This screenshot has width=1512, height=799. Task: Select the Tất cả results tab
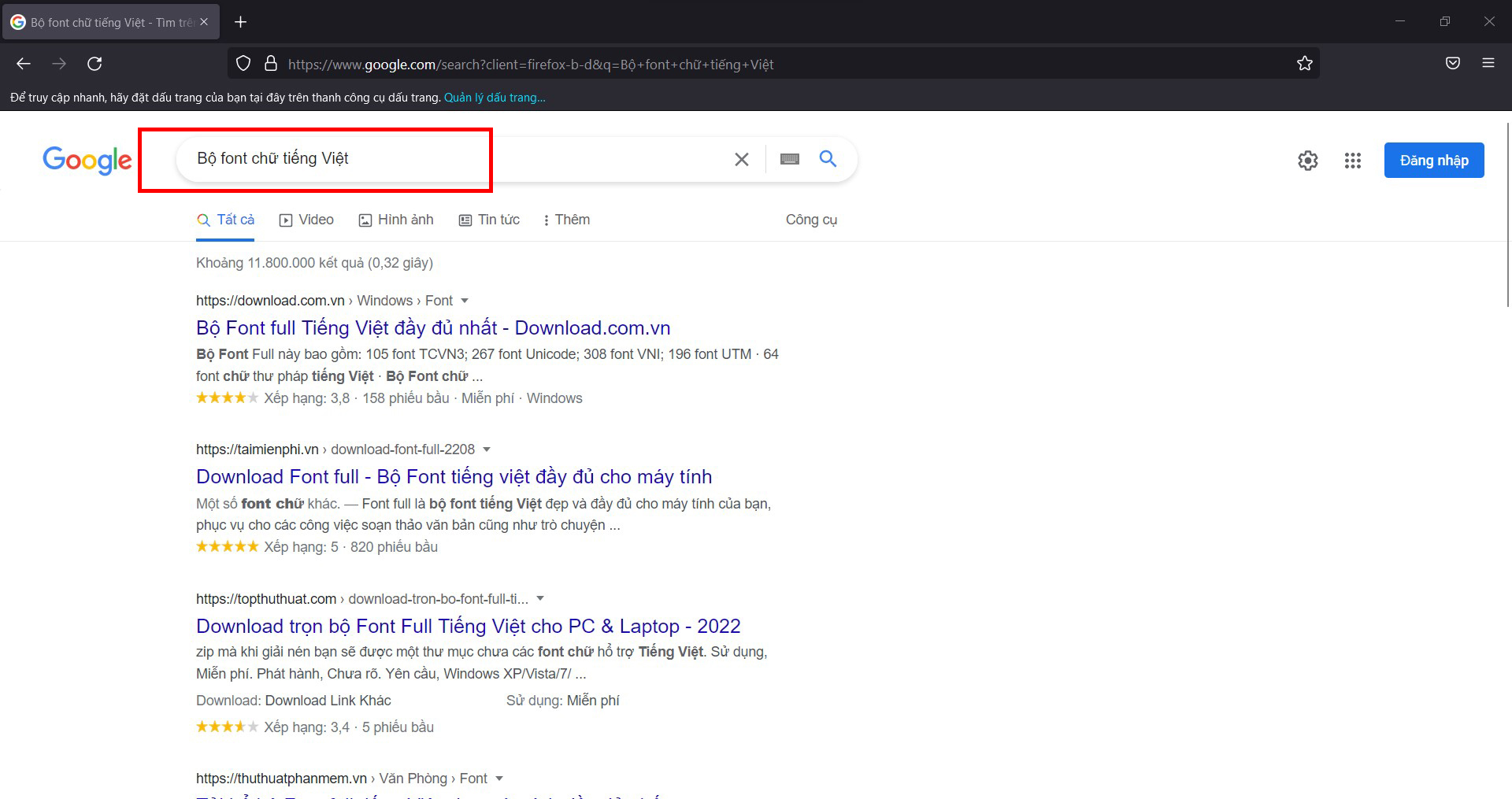tap(226, 220)
